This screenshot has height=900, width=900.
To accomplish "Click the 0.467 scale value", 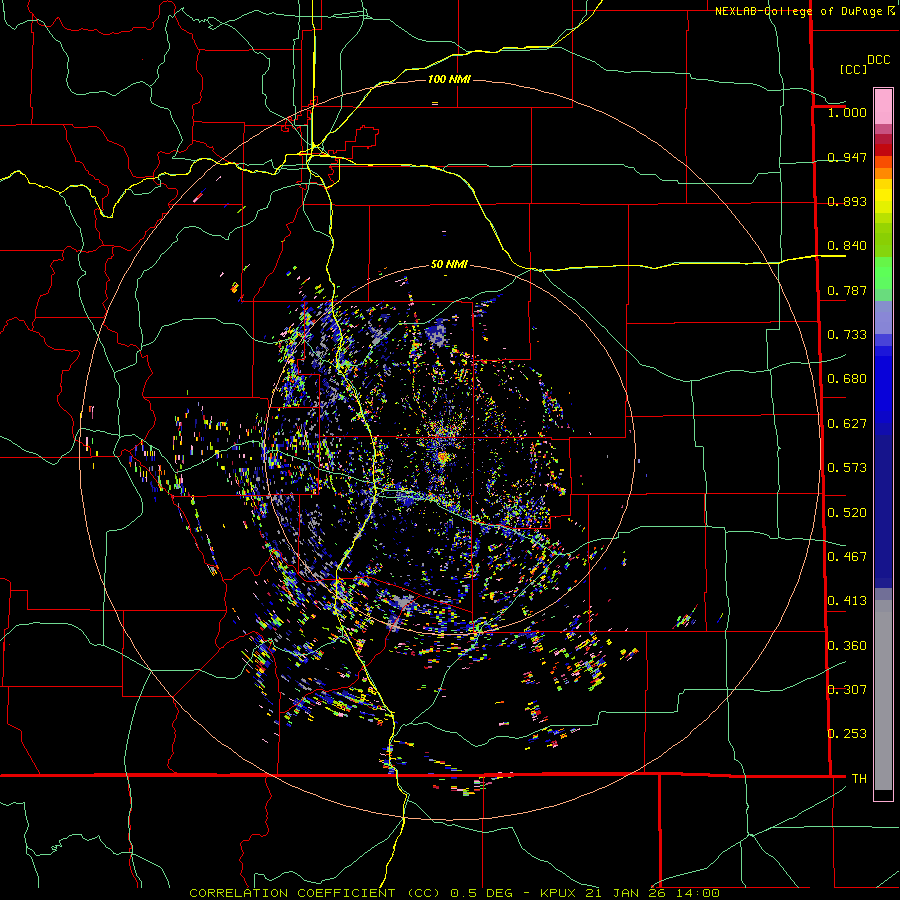I will point(847,557).
